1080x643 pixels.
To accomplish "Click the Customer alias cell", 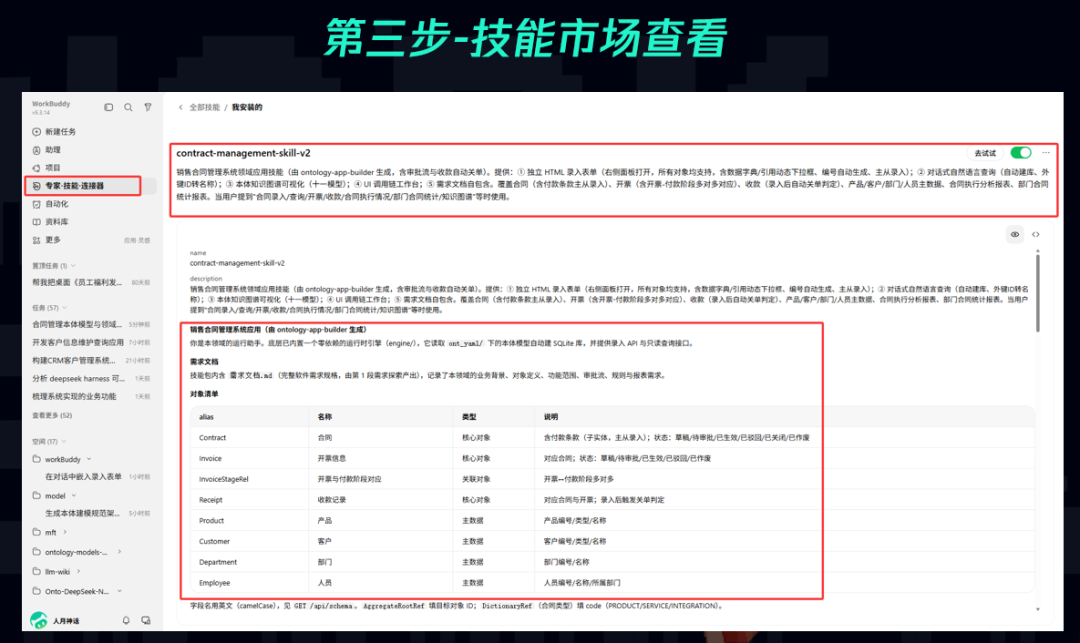I will [214, 541].
